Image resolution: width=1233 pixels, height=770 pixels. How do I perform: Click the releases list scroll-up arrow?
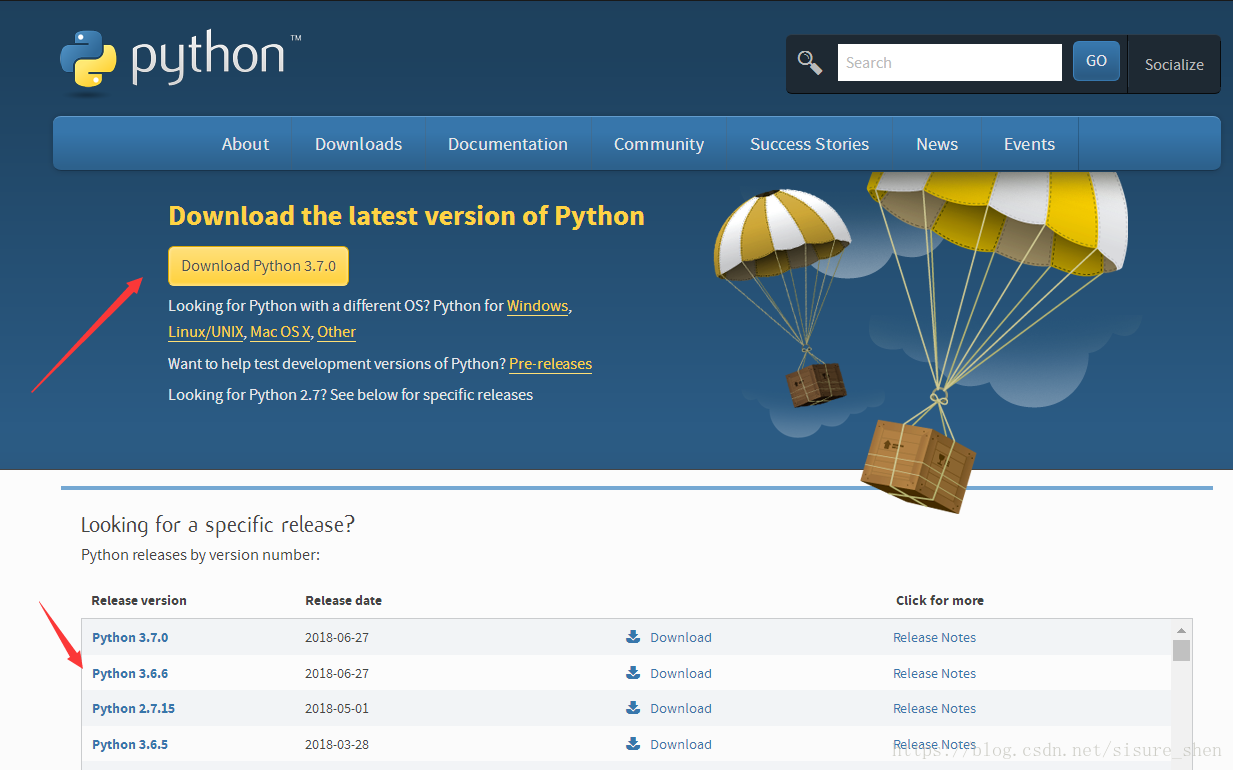(1181, 630)
